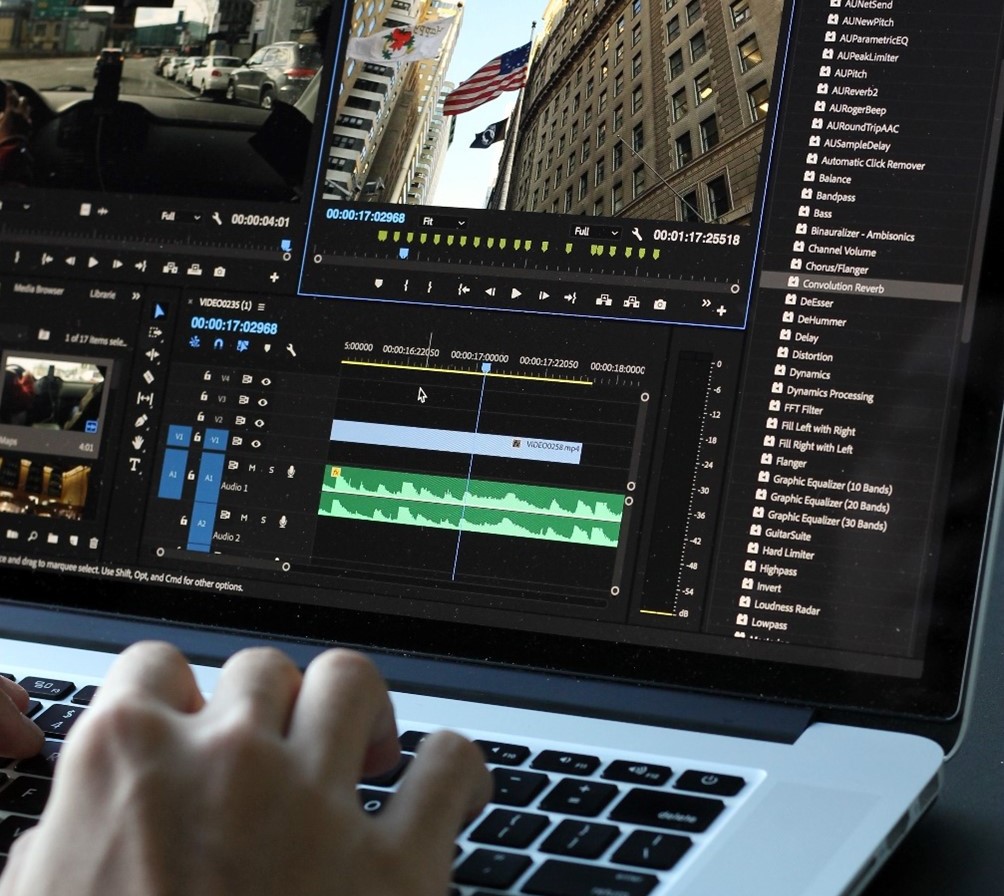Toggle timeline snapping magnet
The width and height of the screenshot is (1004, 896).
218,344
